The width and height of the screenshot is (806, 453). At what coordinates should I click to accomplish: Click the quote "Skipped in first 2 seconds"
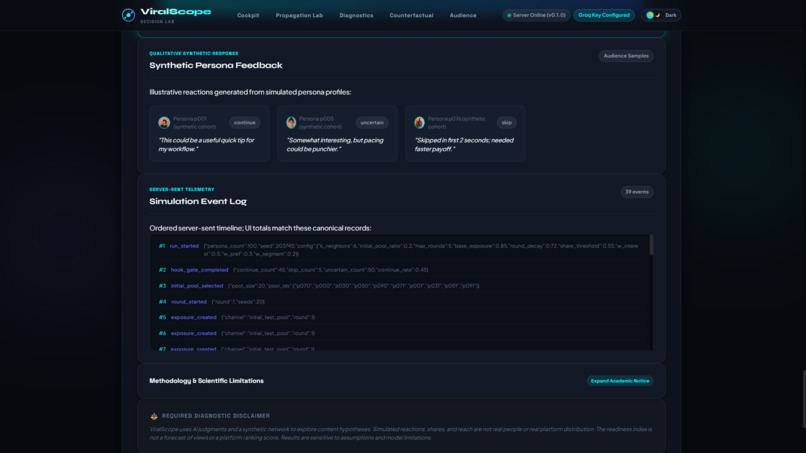(x=464, y=144)
